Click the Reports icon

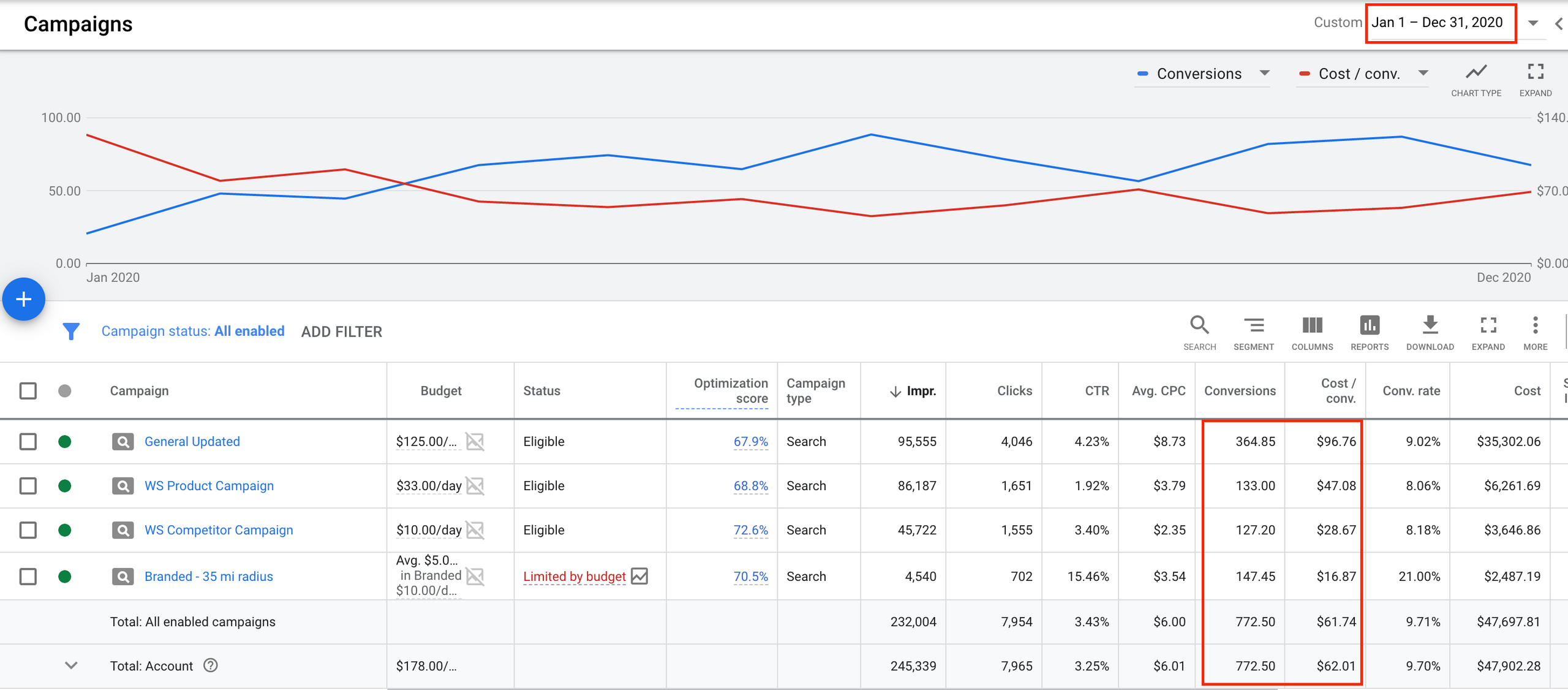[1369, 325]
